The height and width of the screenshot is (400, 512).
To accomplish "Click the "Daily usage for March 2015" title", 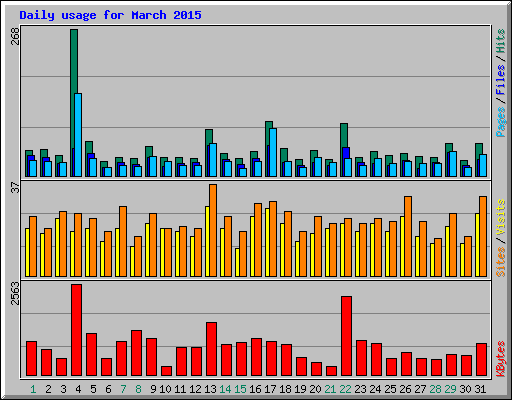I will [x=110, y=15].
